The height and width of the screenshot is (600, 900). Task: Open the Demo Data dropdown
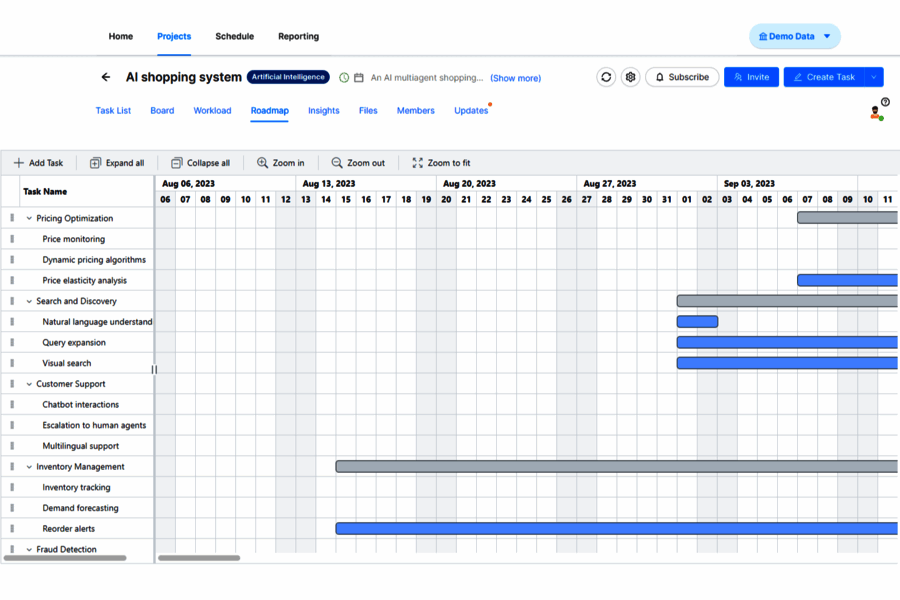(x=794, y=35)
